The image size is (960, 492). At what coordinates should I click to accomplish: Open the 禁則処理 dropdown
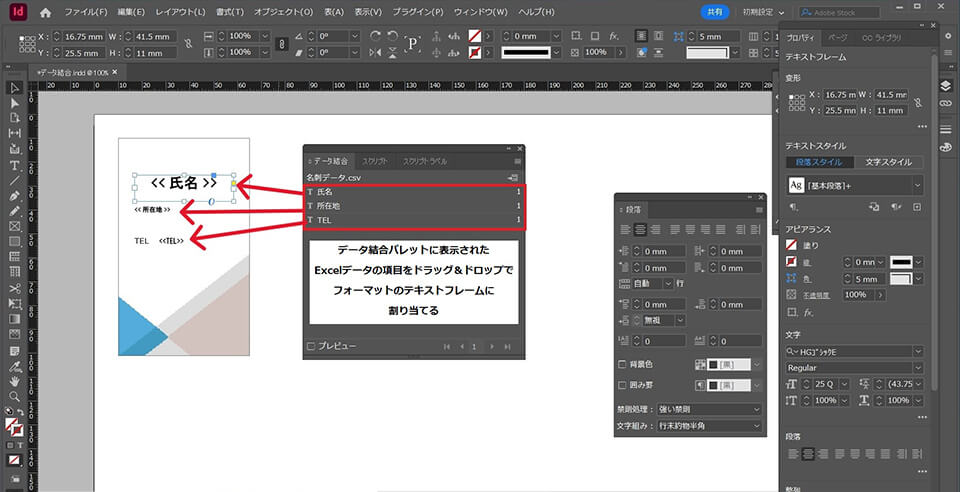pos(708,409)
